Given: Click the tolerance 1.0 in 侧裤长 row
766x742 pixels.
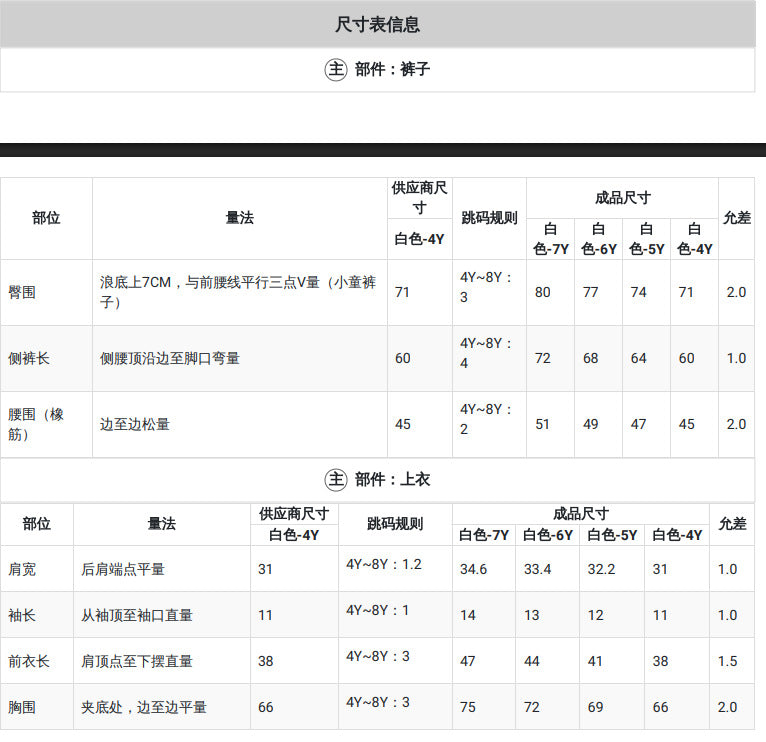Looking at the screenshot, I should 736,358.
